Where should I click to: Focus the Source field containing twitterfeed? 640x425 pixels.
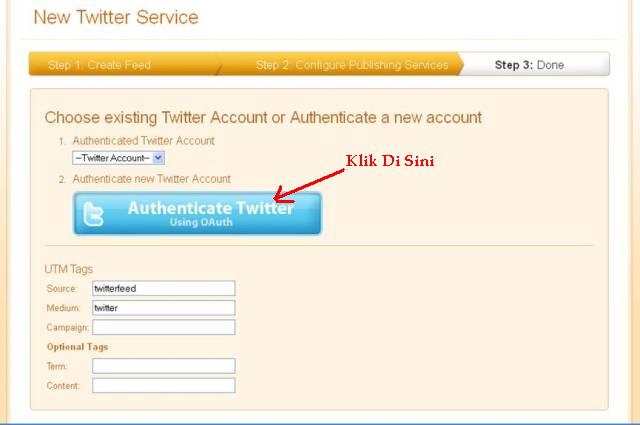tap(164, 288)
